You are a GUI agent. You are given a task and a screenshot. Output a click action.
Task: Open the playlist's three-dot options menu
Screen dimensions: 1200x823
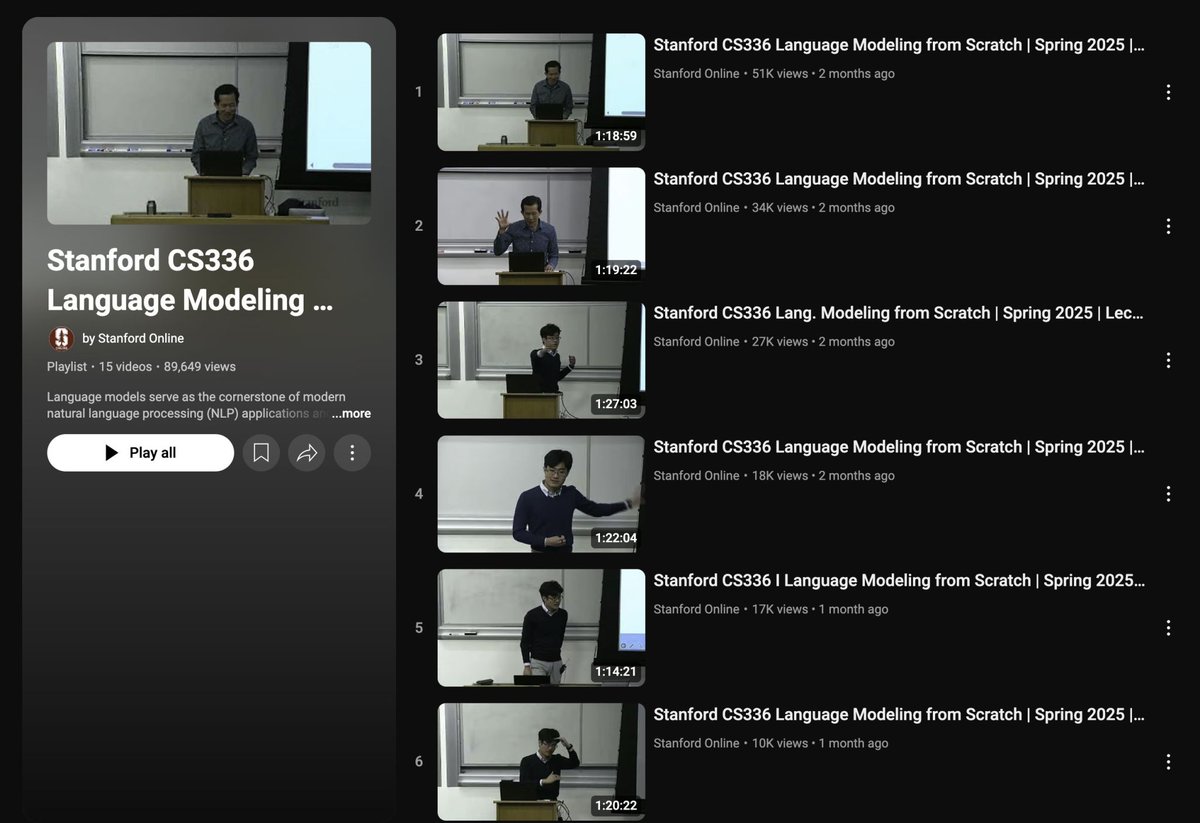pyautogui.click(x=353, y=452)
